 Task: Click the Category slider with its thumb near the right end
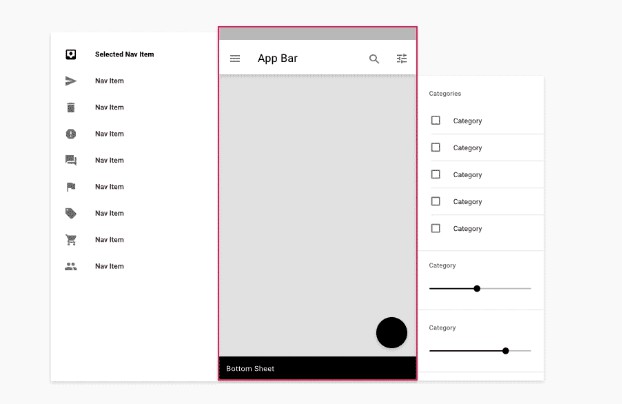[480, 351]
